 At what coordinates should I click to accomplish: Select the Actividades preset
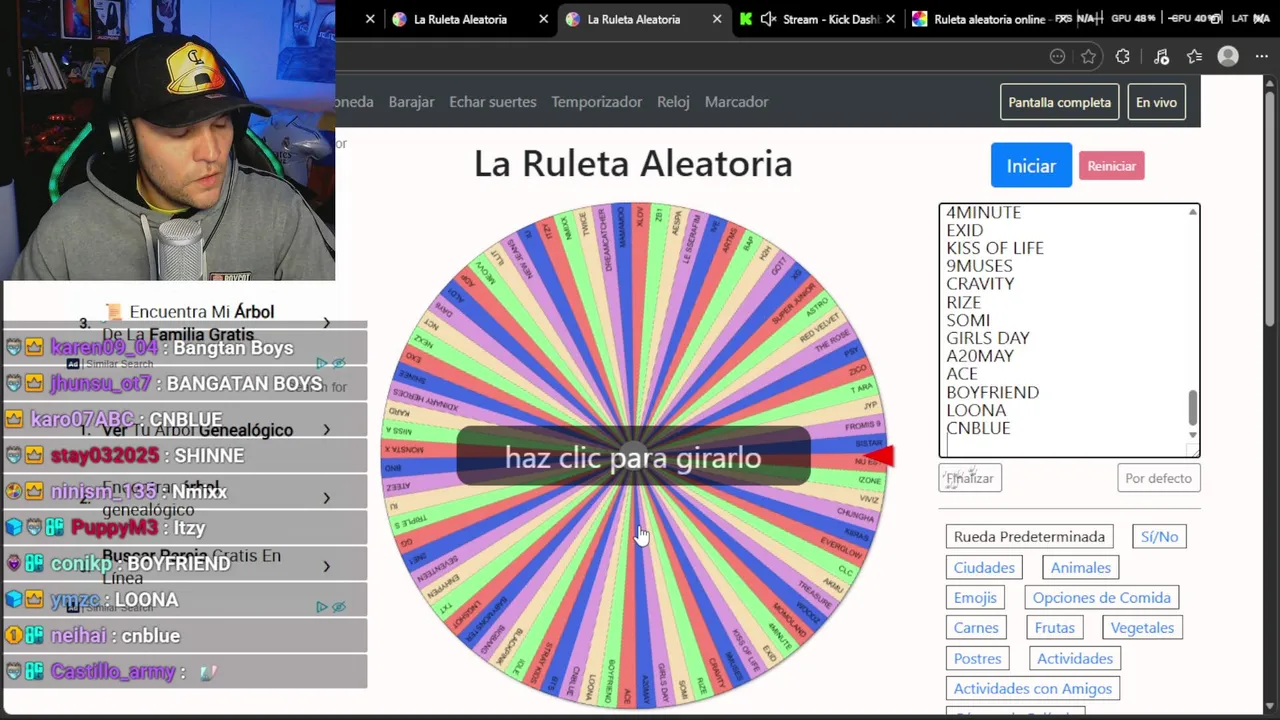[1075, 658]
